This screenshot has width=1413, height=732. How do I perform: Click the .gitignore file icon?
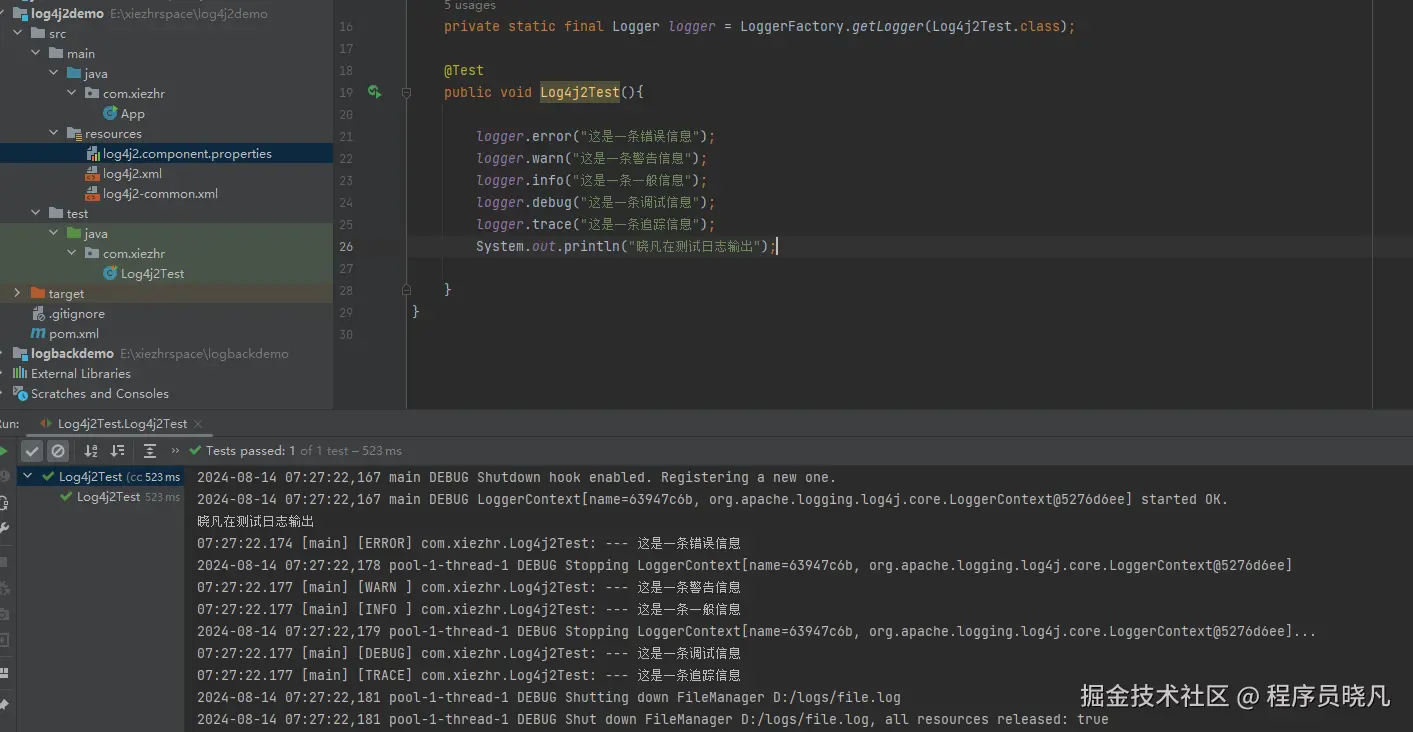38,313
